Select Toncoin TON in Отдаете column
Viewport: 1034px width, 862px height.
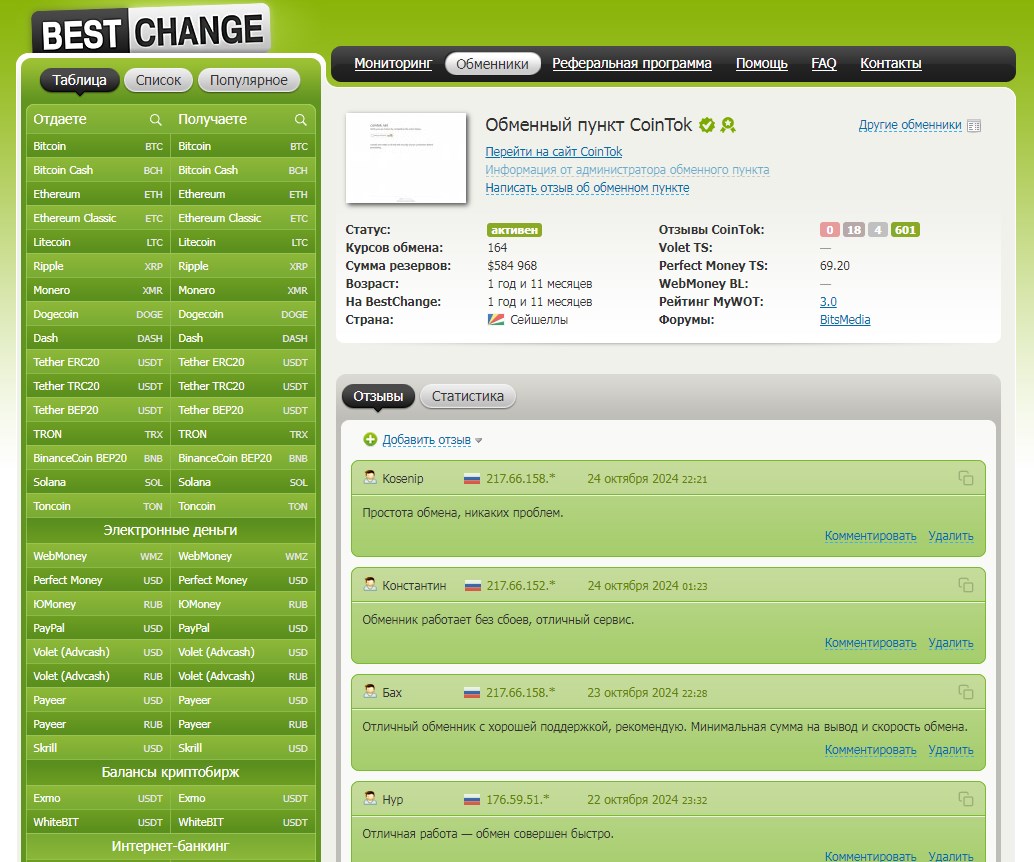point(98,506)
